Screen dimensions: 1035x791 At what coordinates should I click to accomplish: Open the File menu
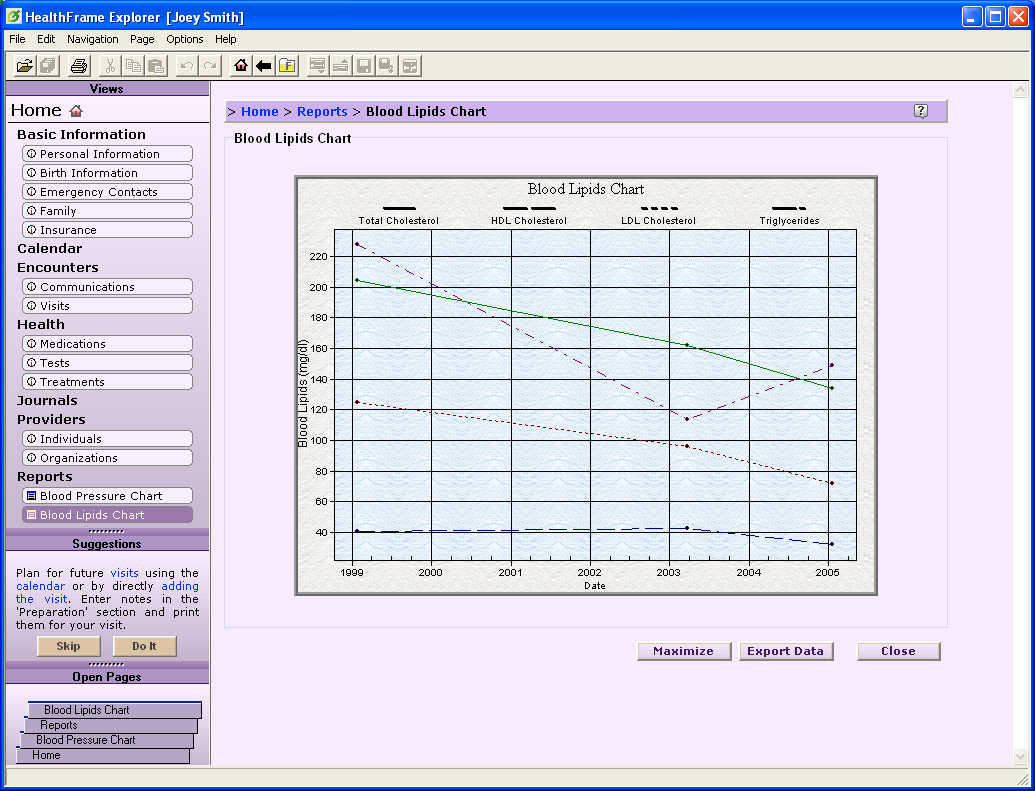[17, 39]
